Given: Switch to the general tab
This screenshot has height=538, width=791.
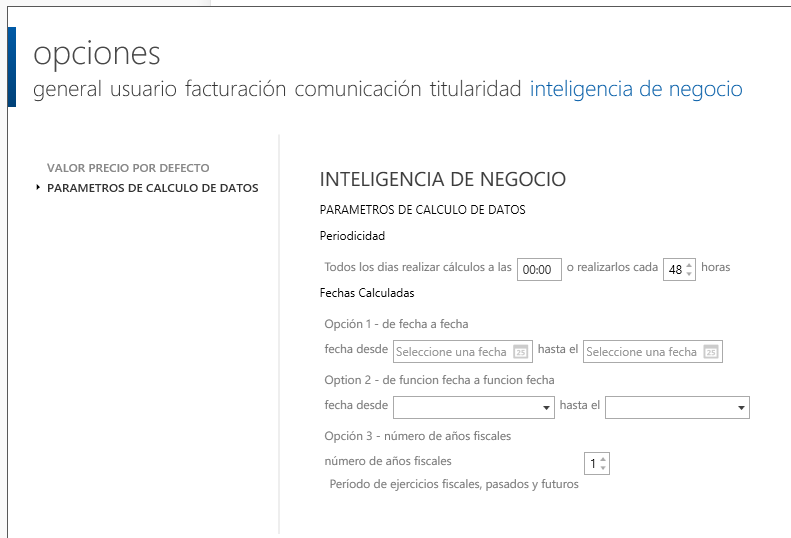Looking at the screenshot, I should click(x=67, y=89).
